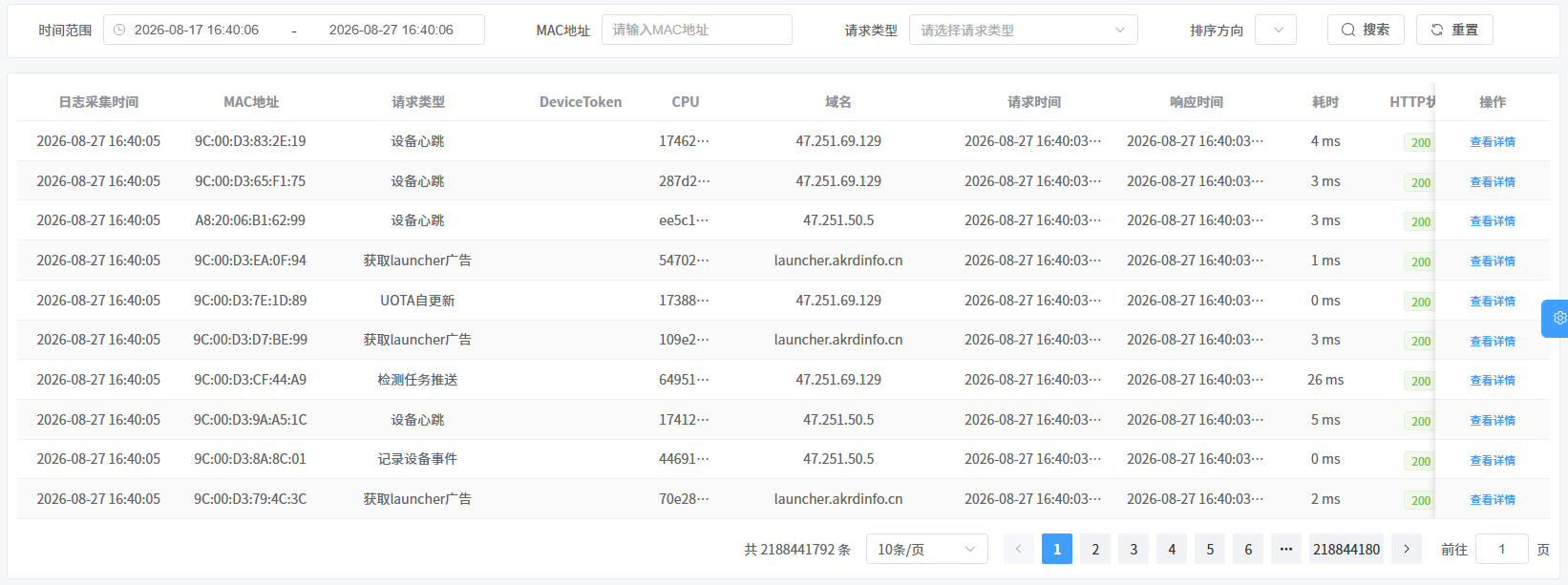Image resolution: width=1568 pixels, height=585 pixels.
Task: View details for MAC 9C:00:D3:79:4C:3C
Action: coord(1493,499)
